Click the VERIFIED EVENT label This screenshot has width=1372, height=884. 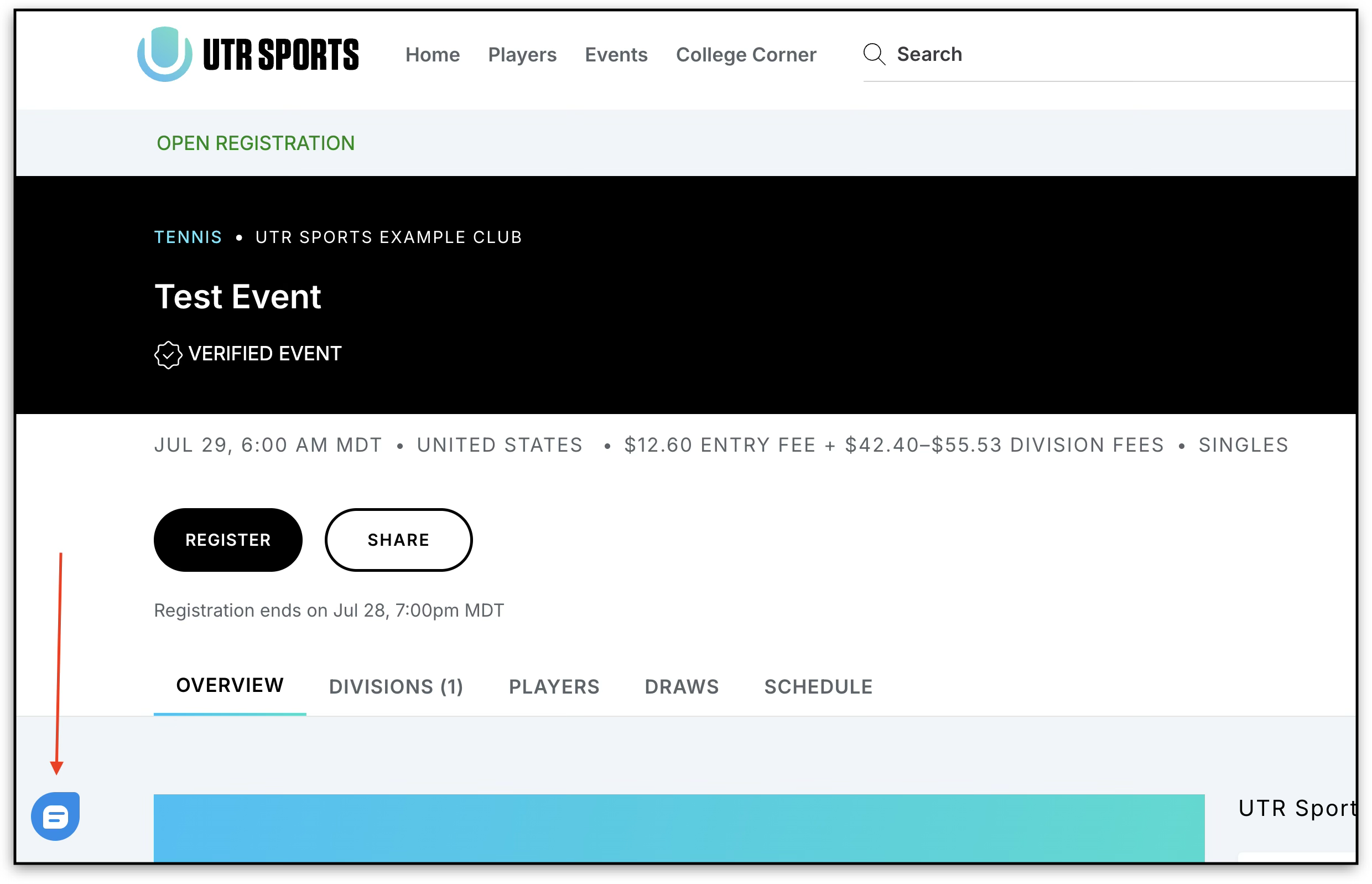coord(265,354)
